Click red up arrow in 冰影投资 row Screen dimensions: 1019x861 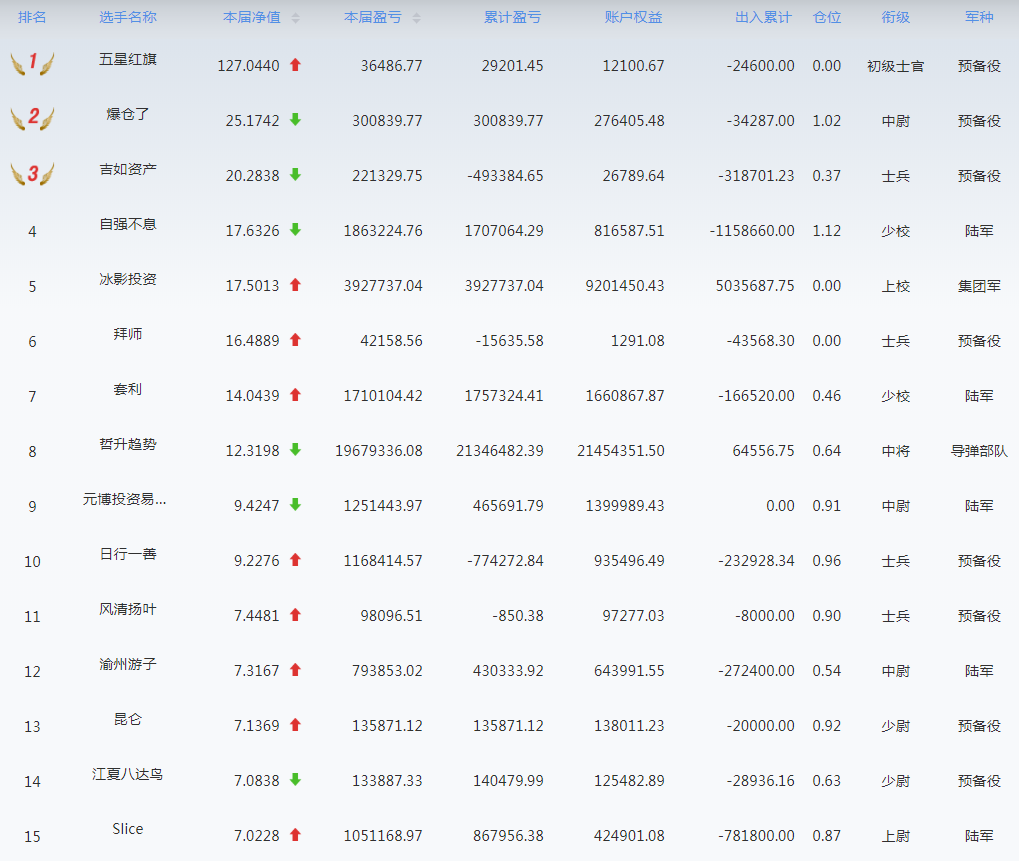(296, 285)
